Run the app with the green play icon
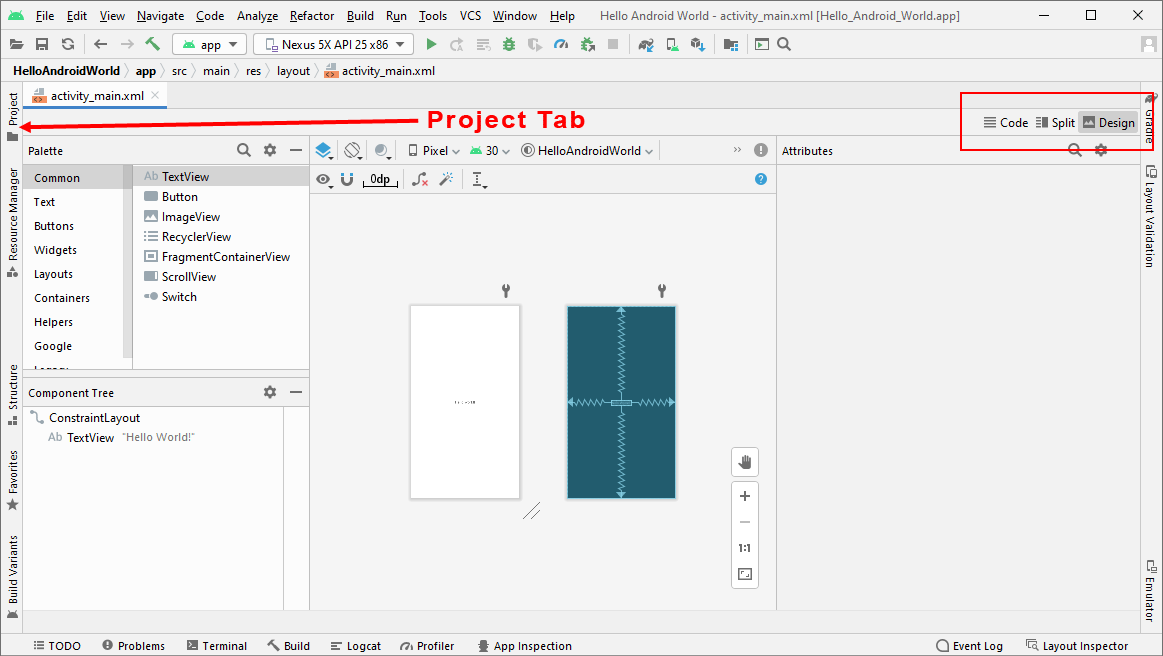This screenshot has height=656, width=1163. tap(431, 44)
